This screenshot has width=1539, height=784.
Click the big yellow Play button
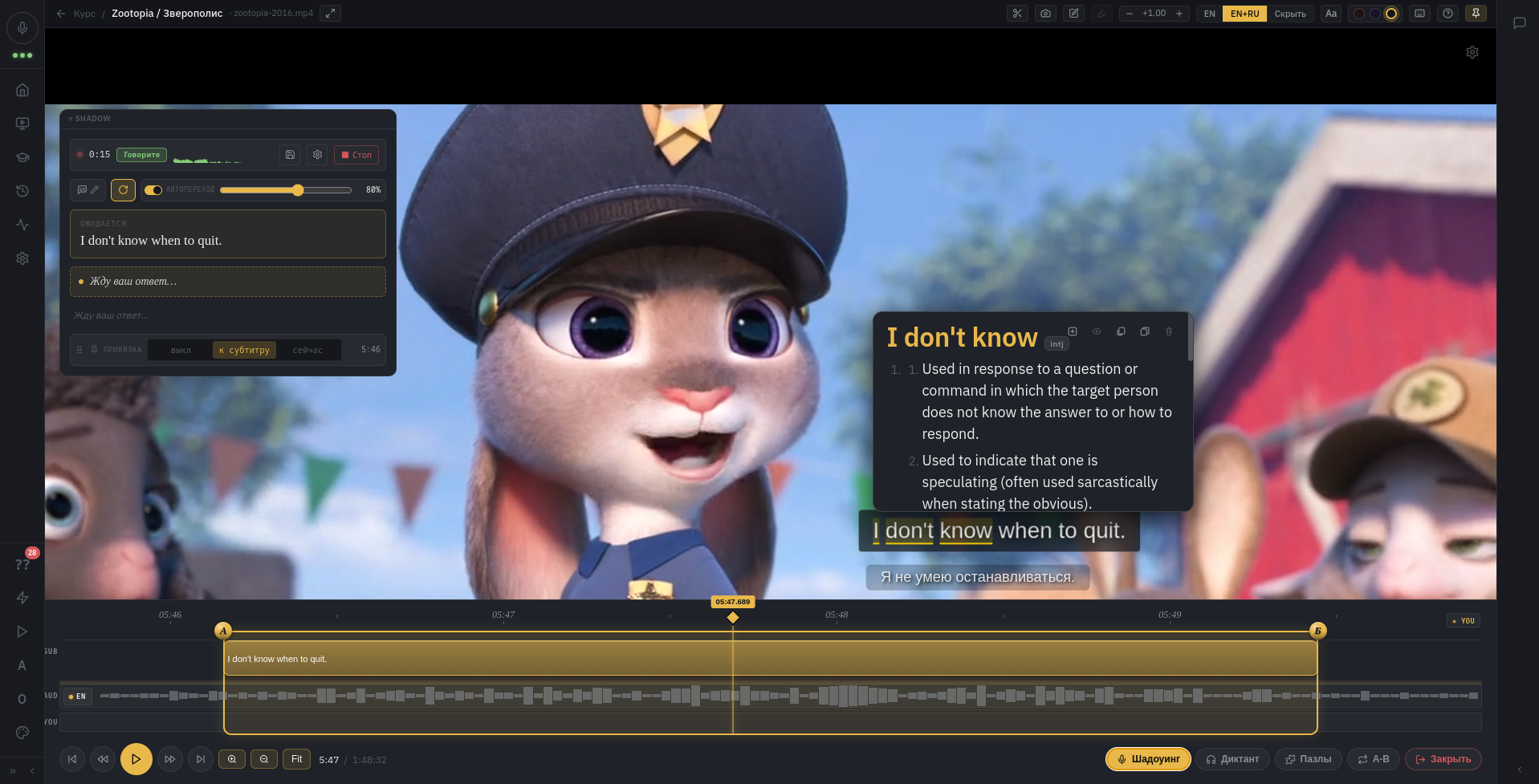(136, 759)
